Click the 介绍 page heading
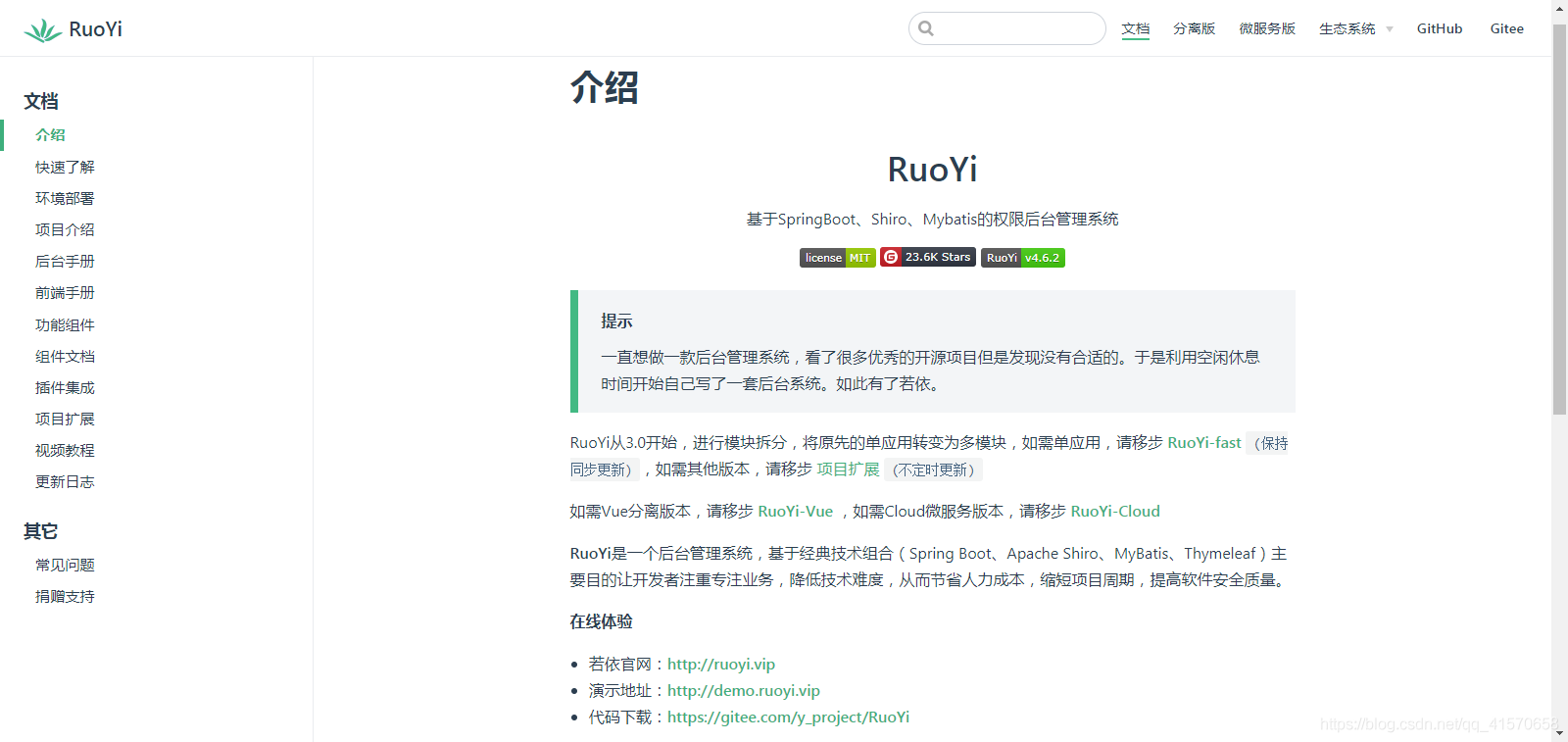This screenshot has width=1568, height=742. (x=605, y=87)
